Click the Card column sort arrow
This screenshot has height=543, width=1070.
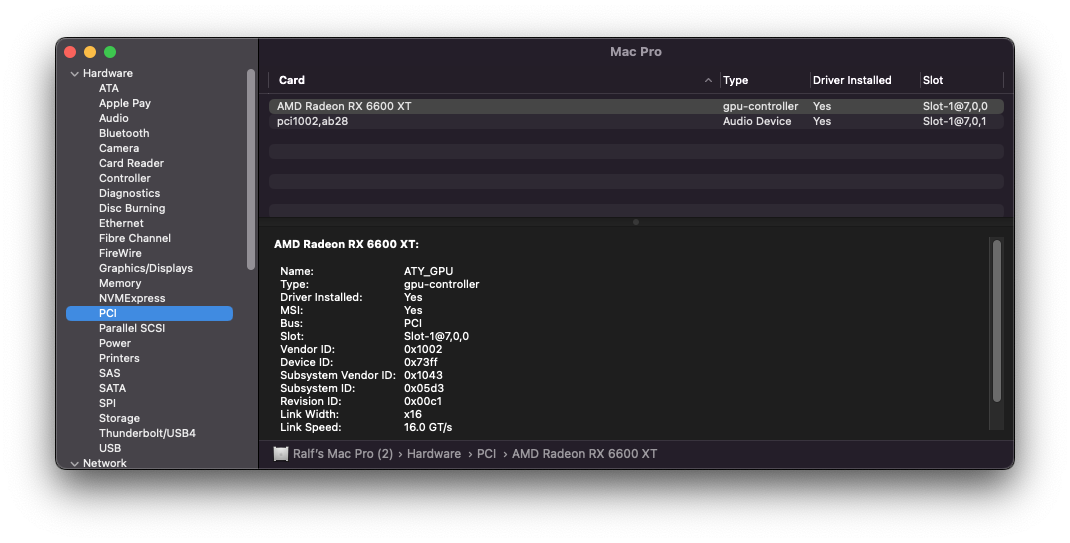pyautogui.click(x=708, y=80)
